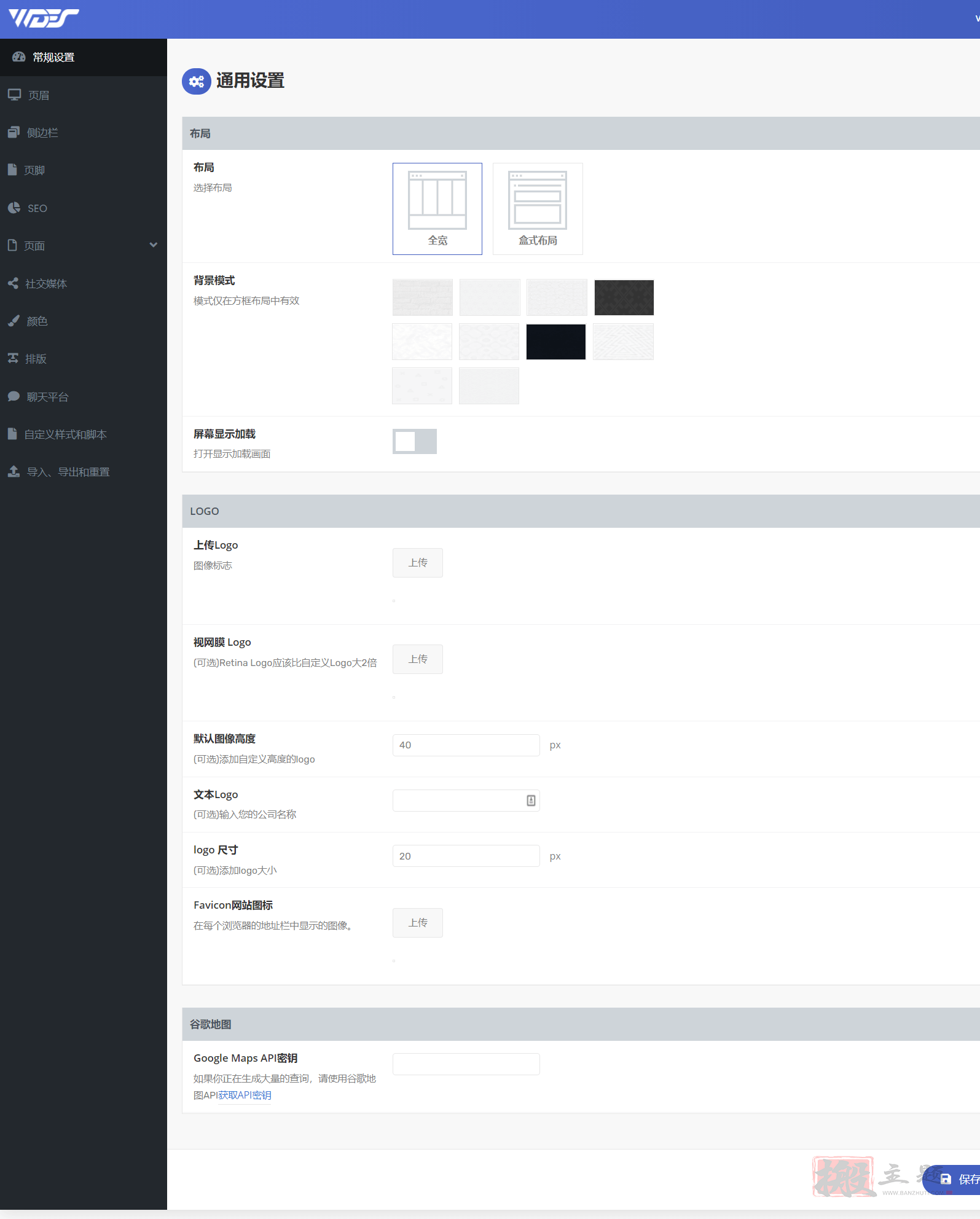980x1219 pixels.
Task: Expand the 页面 submenu chevron
Action: pyautogui.click(x=154, y=245)
